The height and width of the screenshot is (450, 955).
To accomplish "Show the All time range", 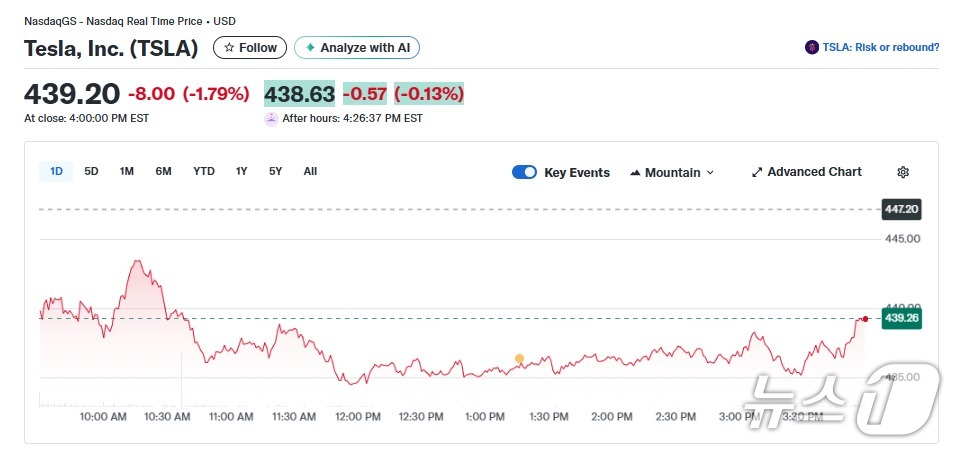I will tap(310, 171).
